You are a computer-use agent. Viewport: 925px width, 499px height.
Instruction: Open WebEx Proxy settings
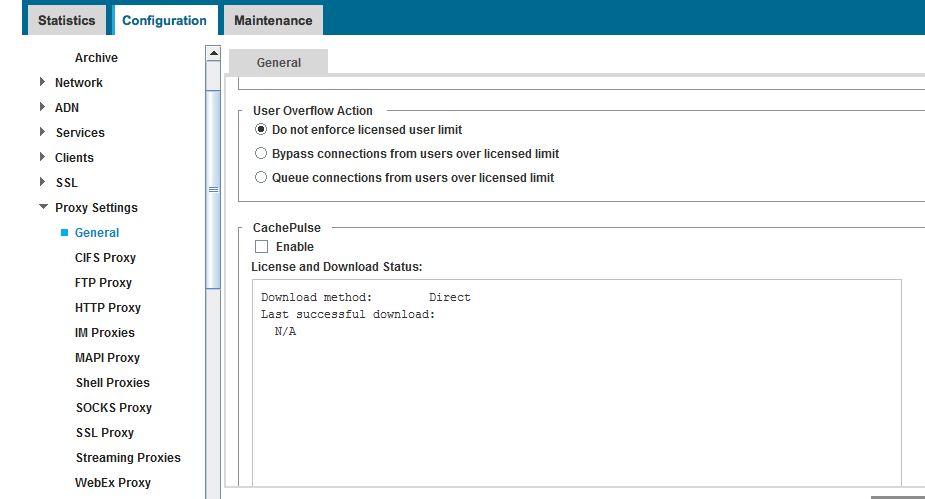click(113, 482)
